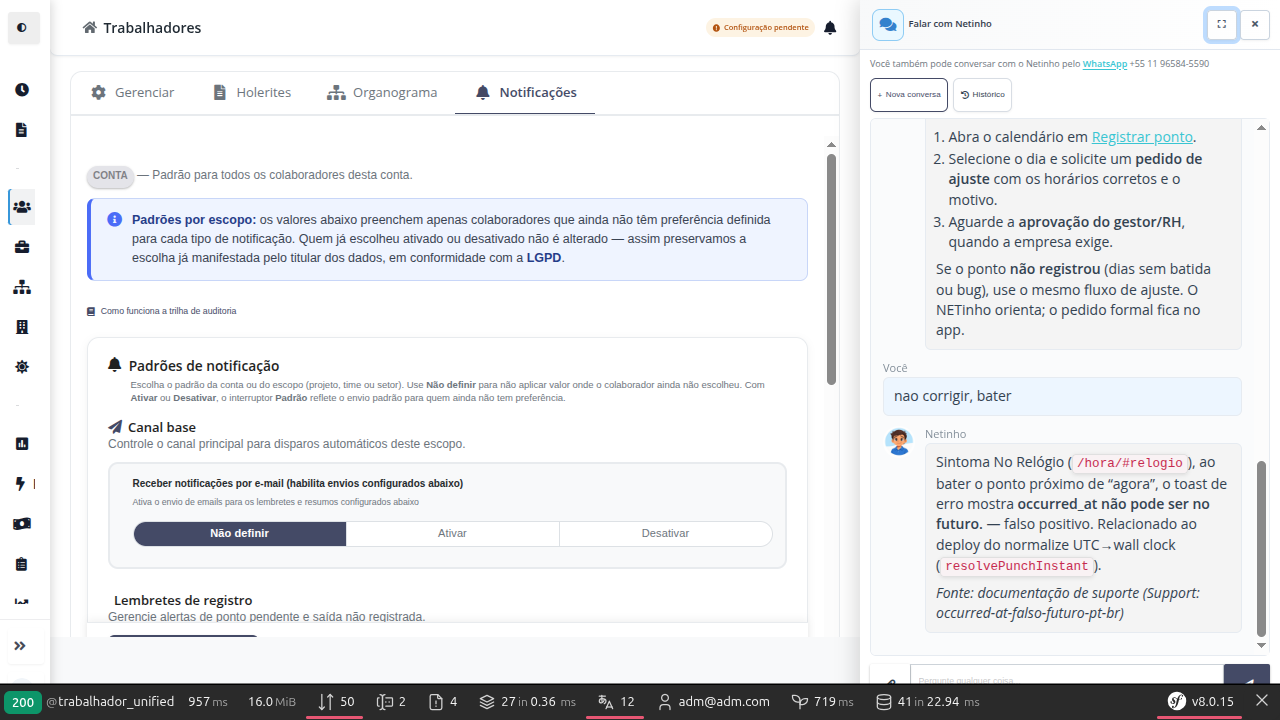This screenshot has height=720, width=1280.
Task: Select 'Desativar' for e-mail notifications
Action: tap(666, 534)
